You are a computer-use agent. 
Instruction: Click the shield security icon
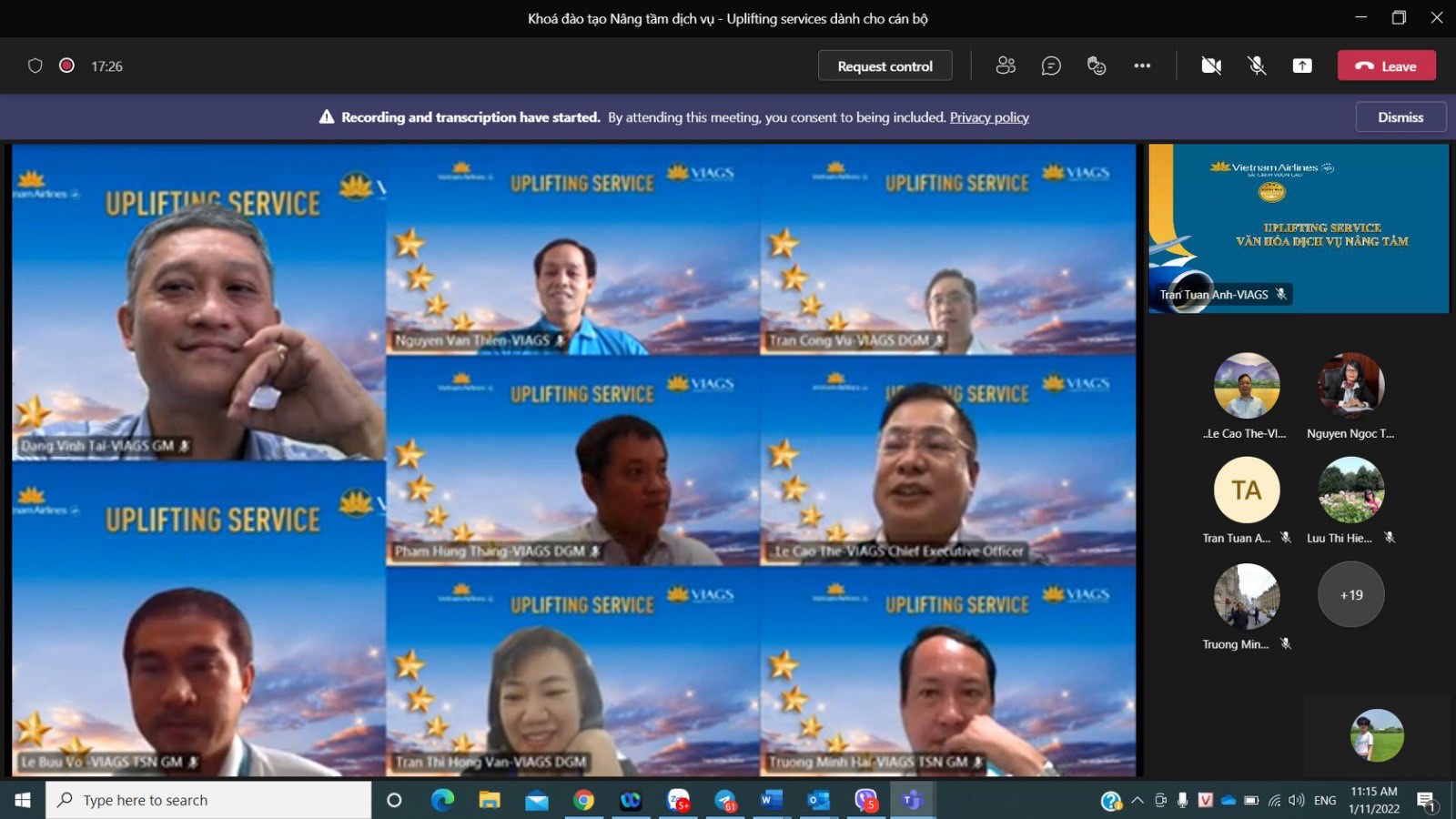[35, 66]
